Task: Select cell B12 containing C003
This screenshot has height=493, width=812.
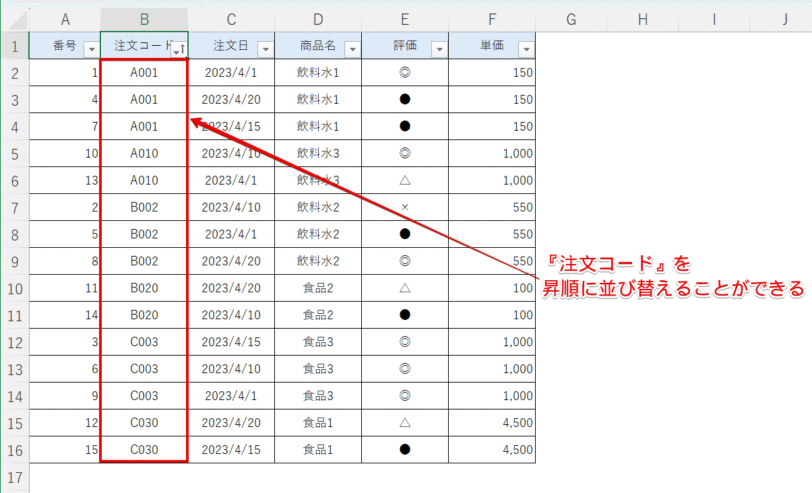Action: click(144, 342)
